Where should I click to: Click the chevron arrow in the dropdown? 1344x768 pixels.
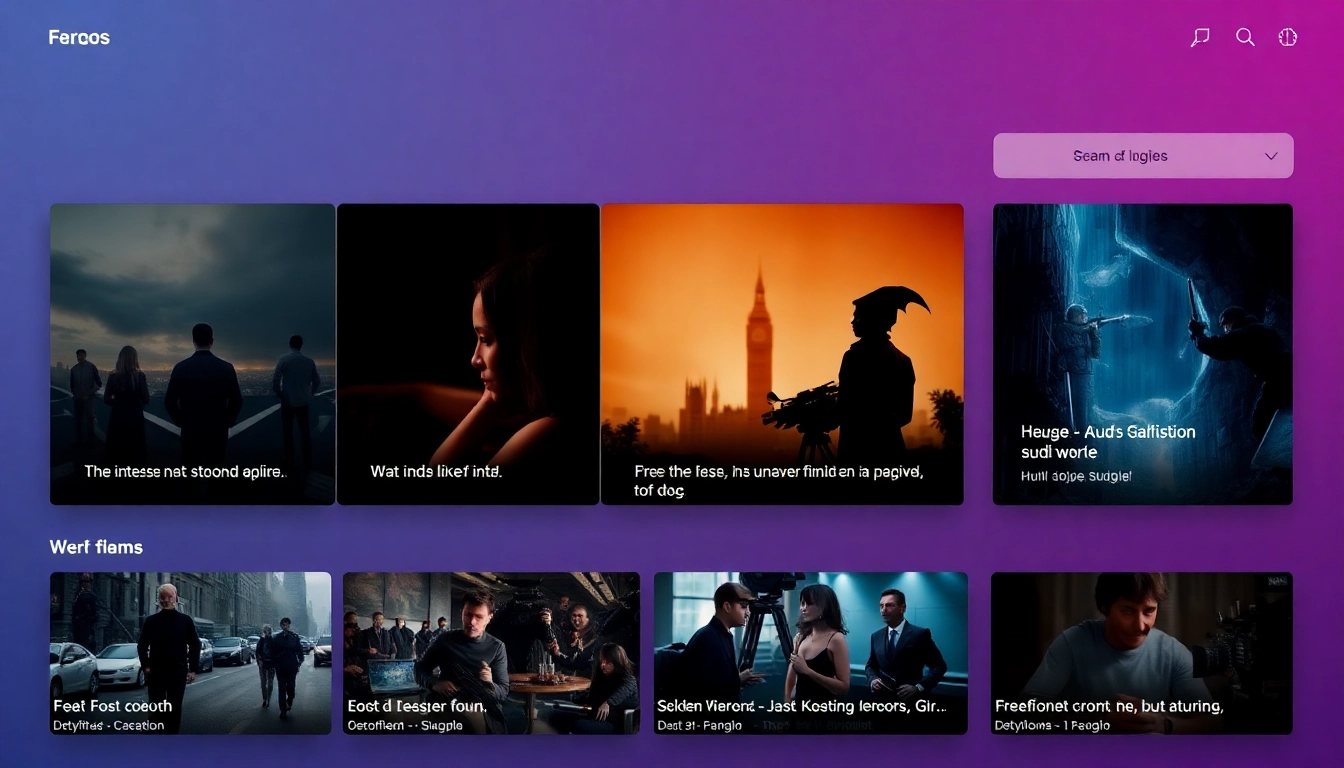(x=1271, y=156)
